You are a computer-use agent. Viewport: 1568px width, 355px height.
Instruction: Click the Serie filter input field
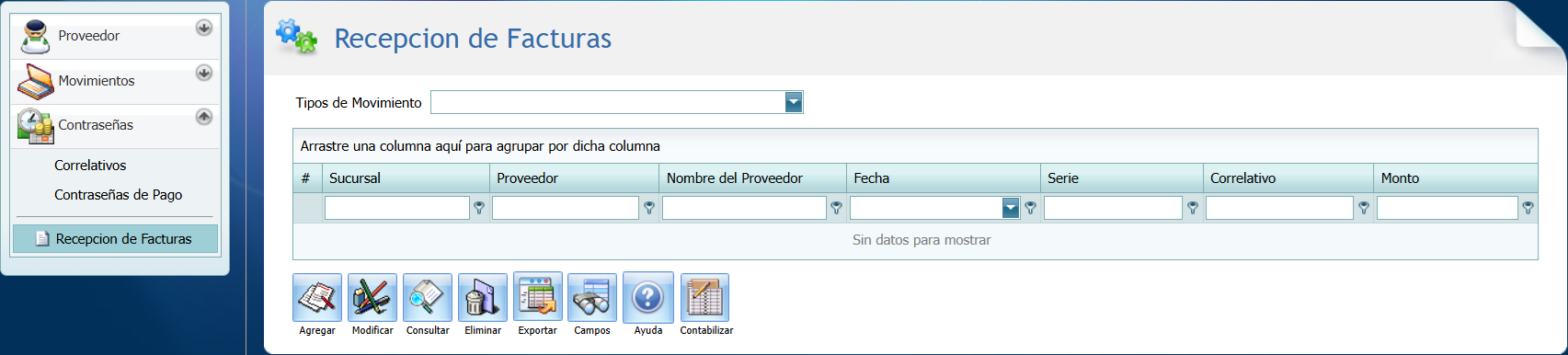[1113, 209]
